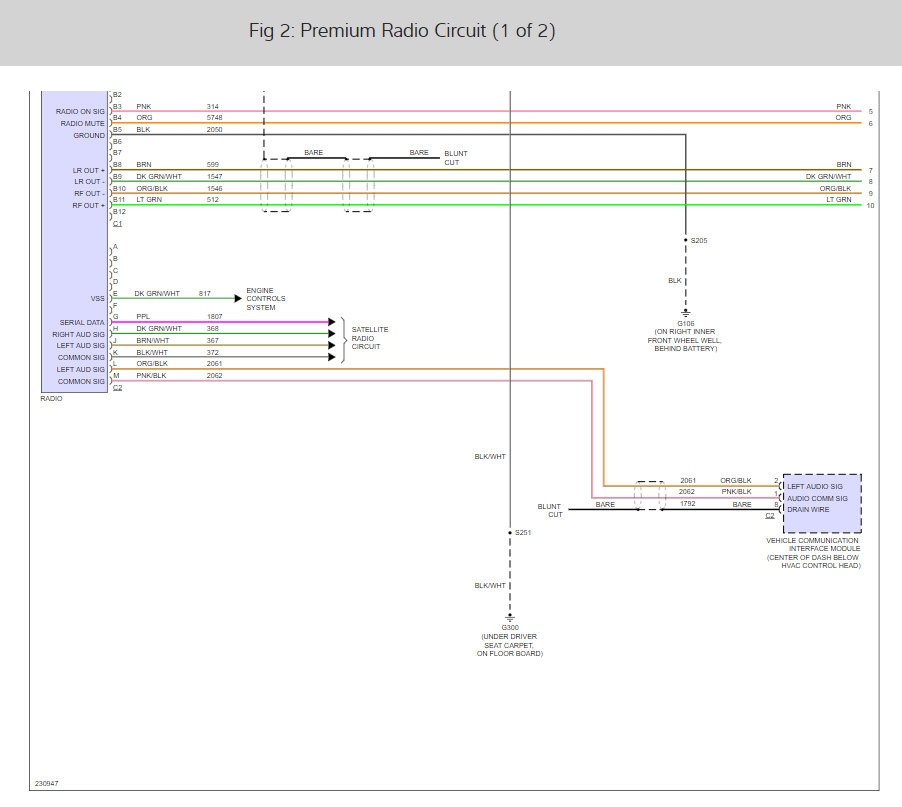Click the 'G106' ground label
902x807 pixels.
686,324
